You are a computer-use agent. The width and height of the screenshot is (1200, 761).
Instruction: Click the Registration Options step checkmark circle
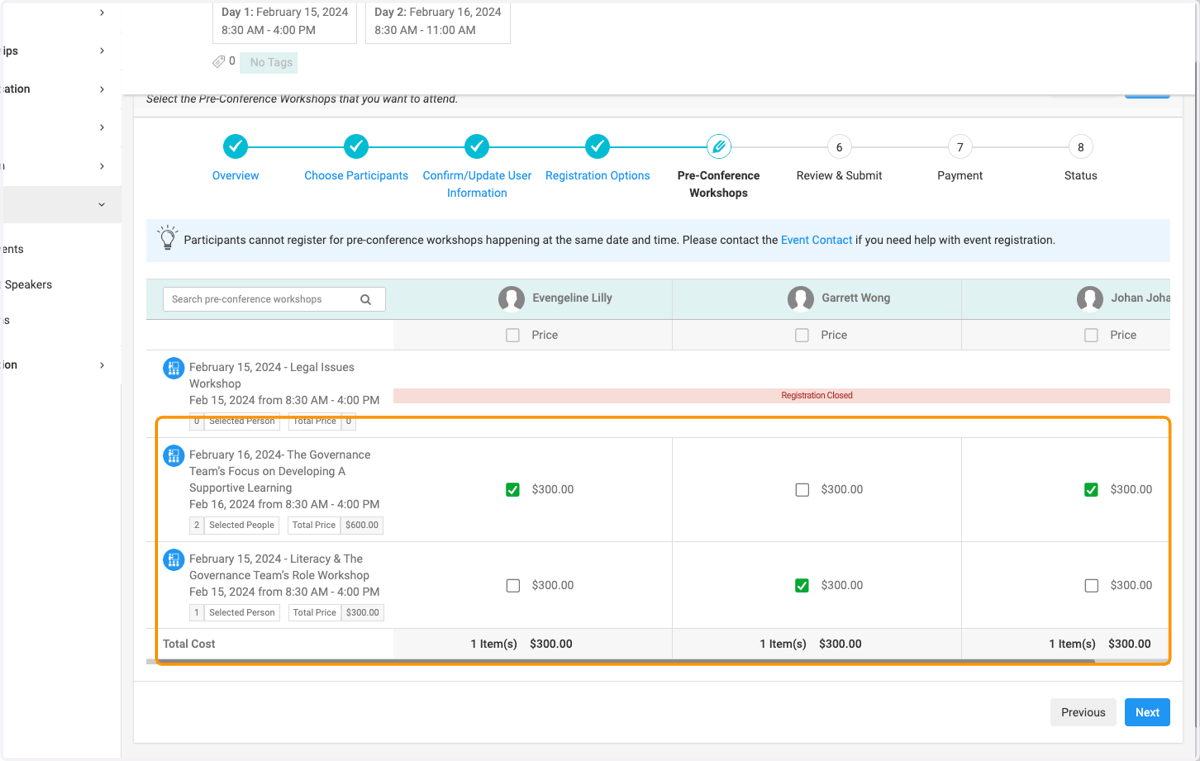[x=597, y=147]
